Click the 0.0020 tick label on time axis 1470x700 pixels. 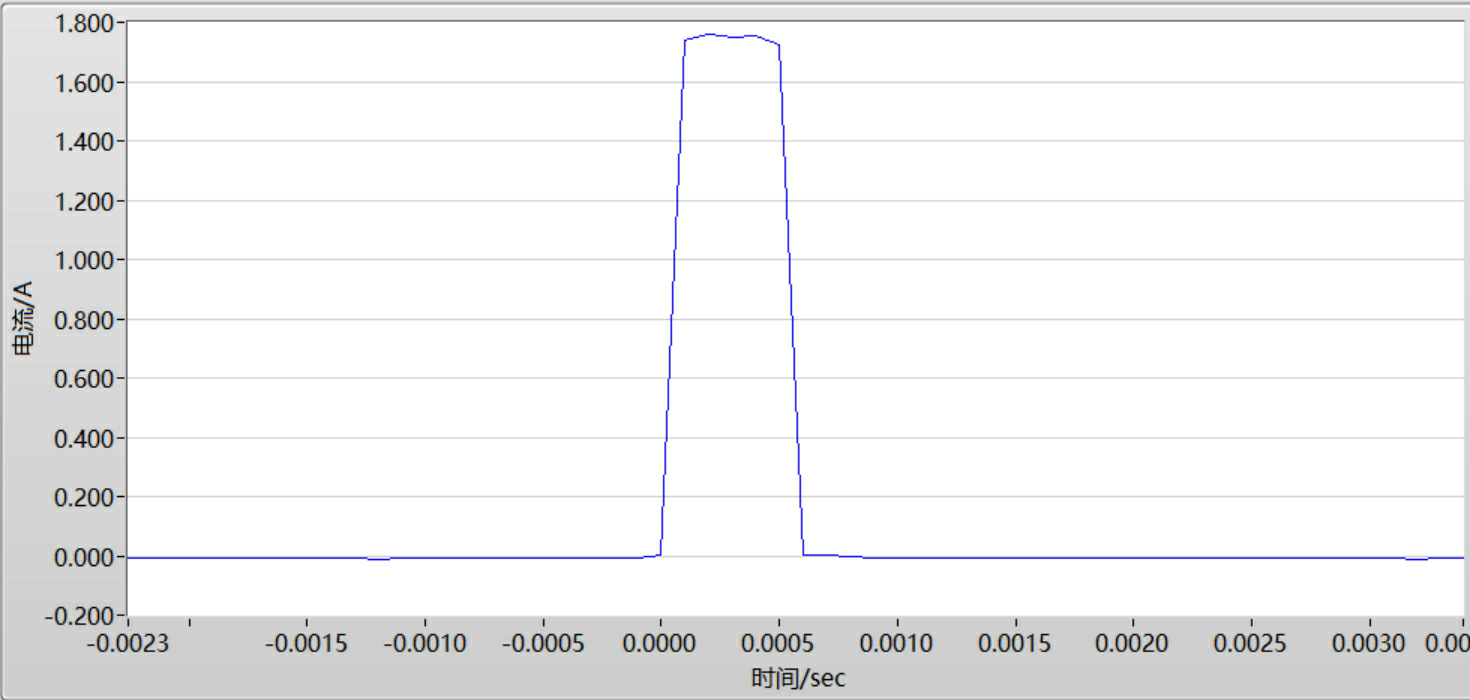[x=1134, y=643]
